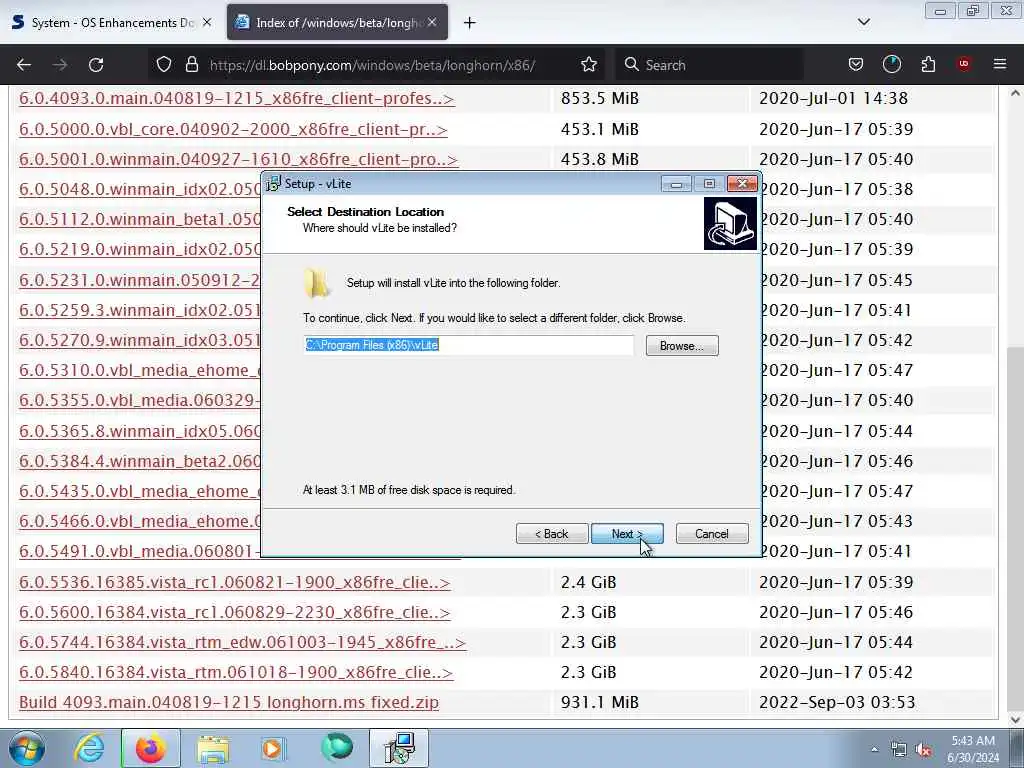
Task: Open the 6.0.4093.0.main.040819-1215 link
Action: (x=236, y=99)
